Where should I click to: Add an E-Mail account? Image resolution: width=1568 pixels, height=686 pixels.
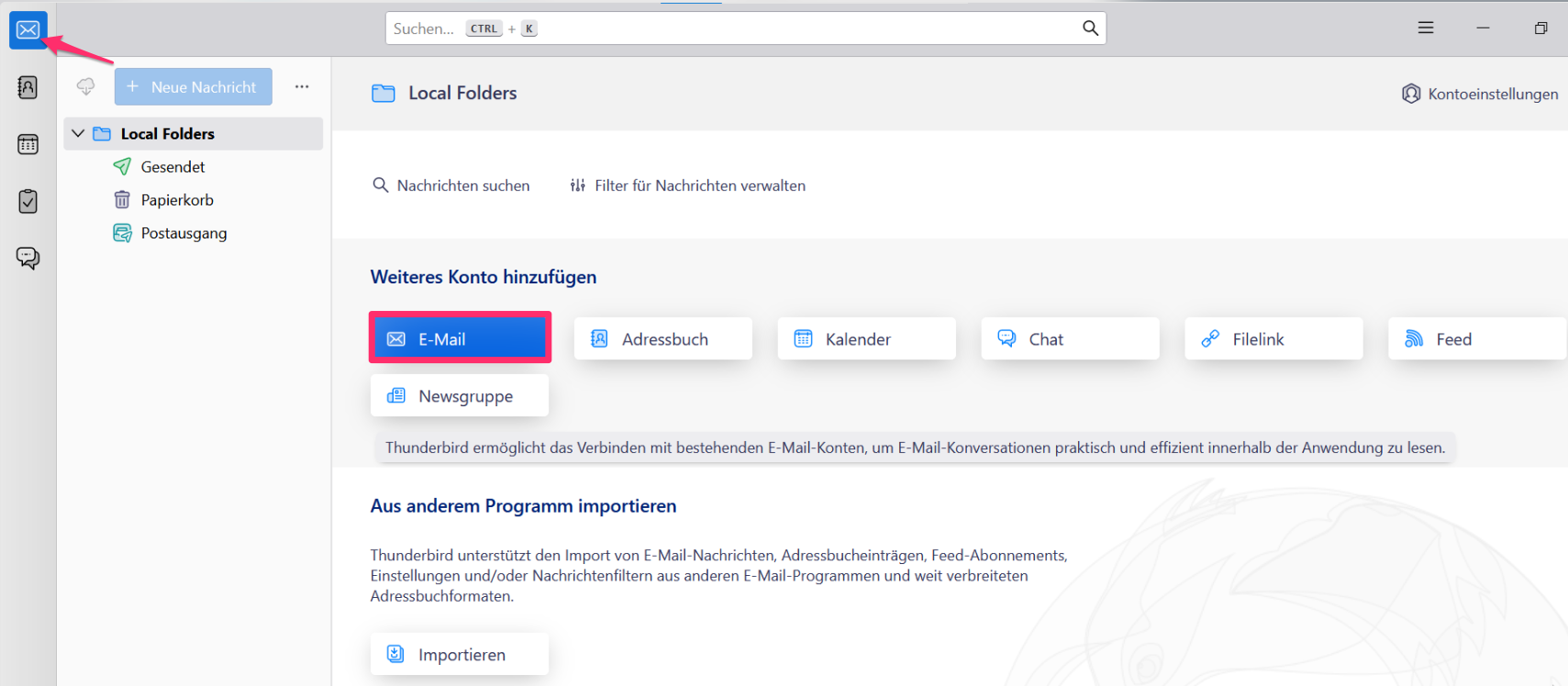pos(460,339)
